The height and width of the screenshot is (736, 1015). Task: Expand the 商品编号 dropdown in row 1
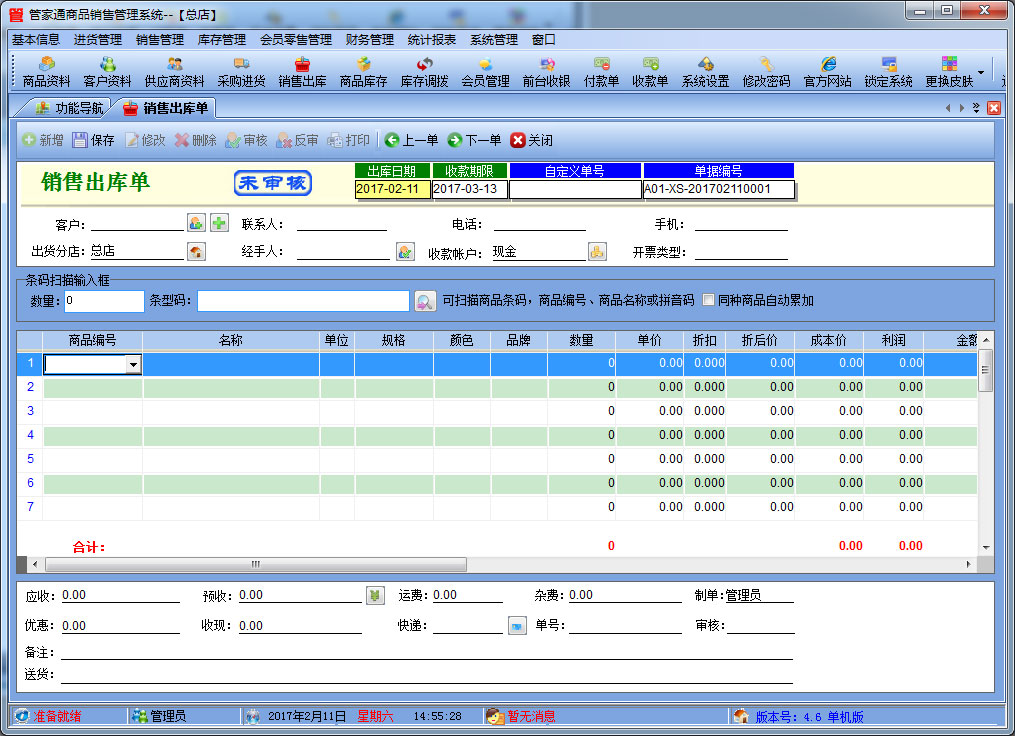133,365
